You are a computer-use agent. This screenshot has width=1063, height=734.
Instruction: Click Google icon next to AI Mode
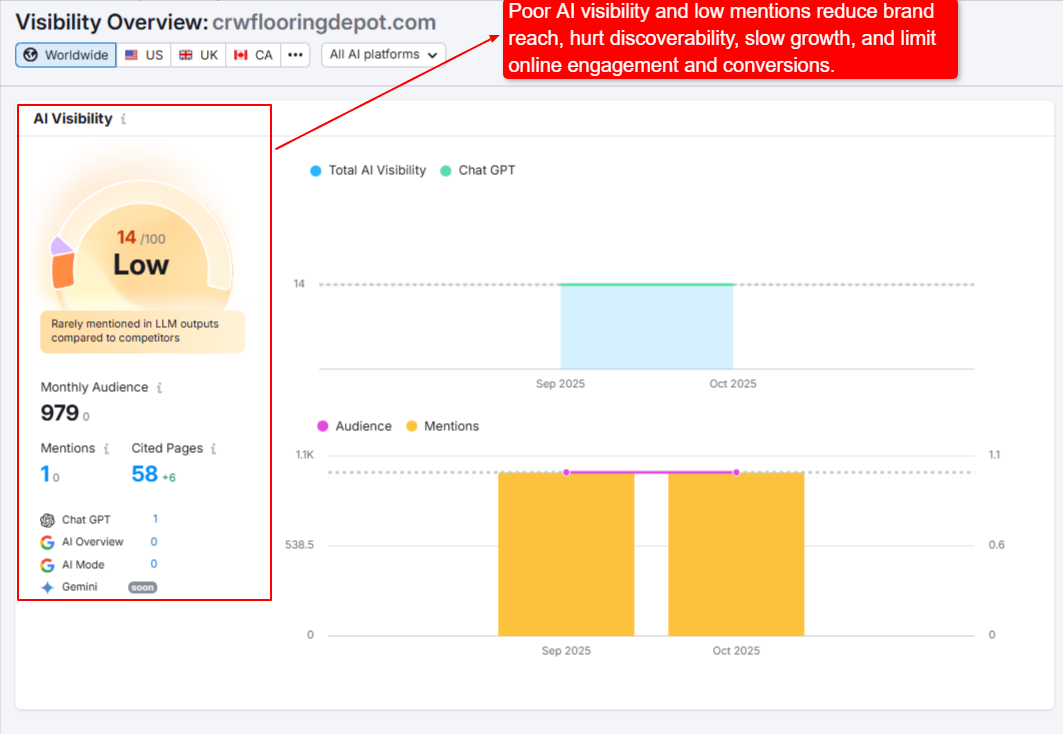[x=47, y=565]
